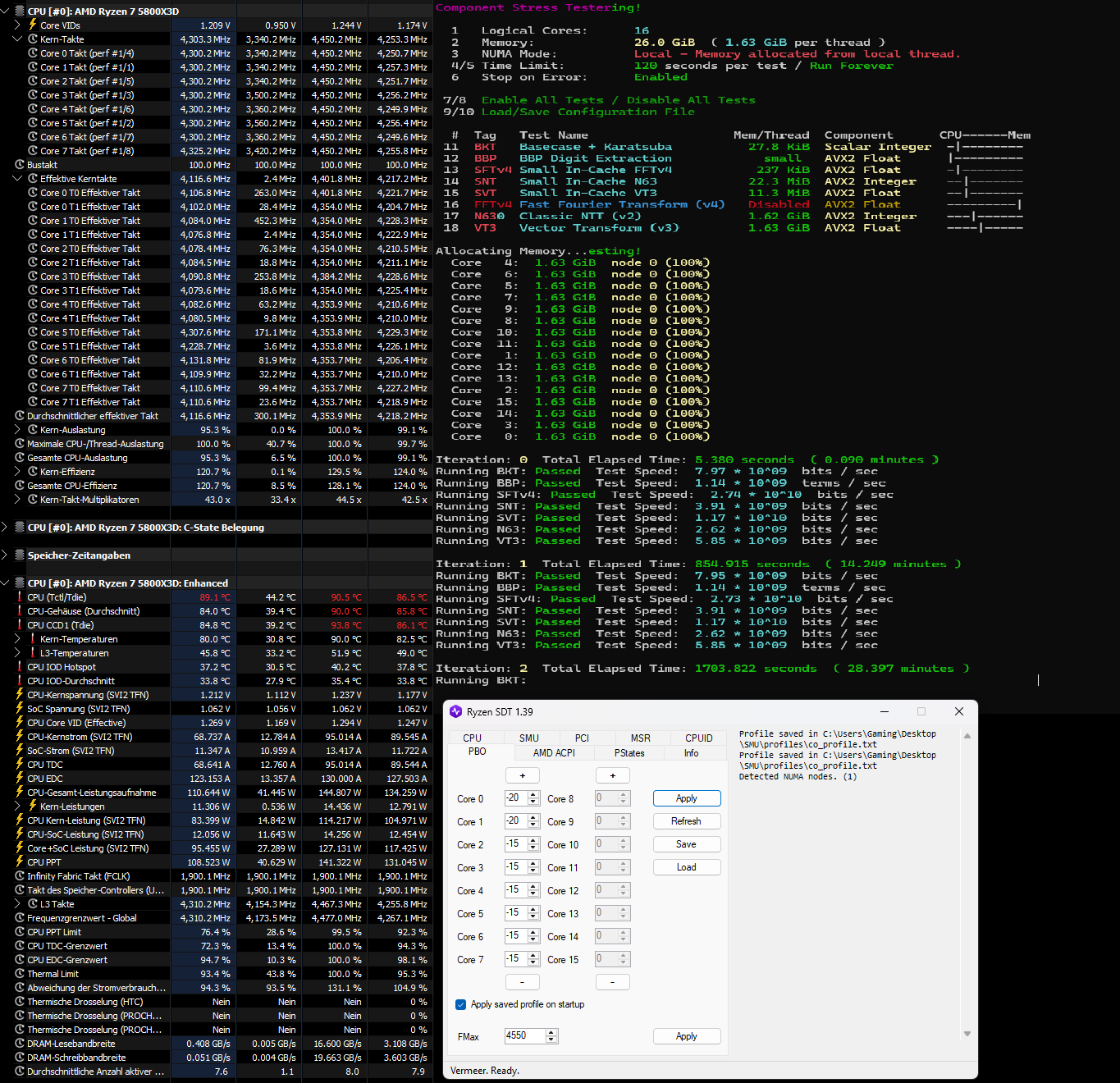This screenshot has height=1083, width=1120.
Task: Collapse the Effektive Kerntakte group
Action: (x=17, y=178)
